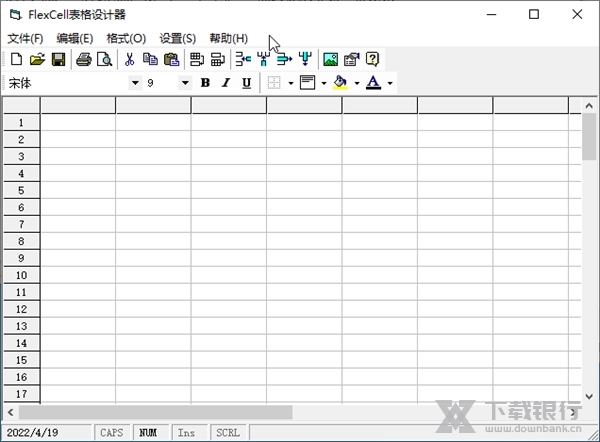This screenshot has height=442, width=600.
Task: Select row header 17
Action: [x=21, y=394]
